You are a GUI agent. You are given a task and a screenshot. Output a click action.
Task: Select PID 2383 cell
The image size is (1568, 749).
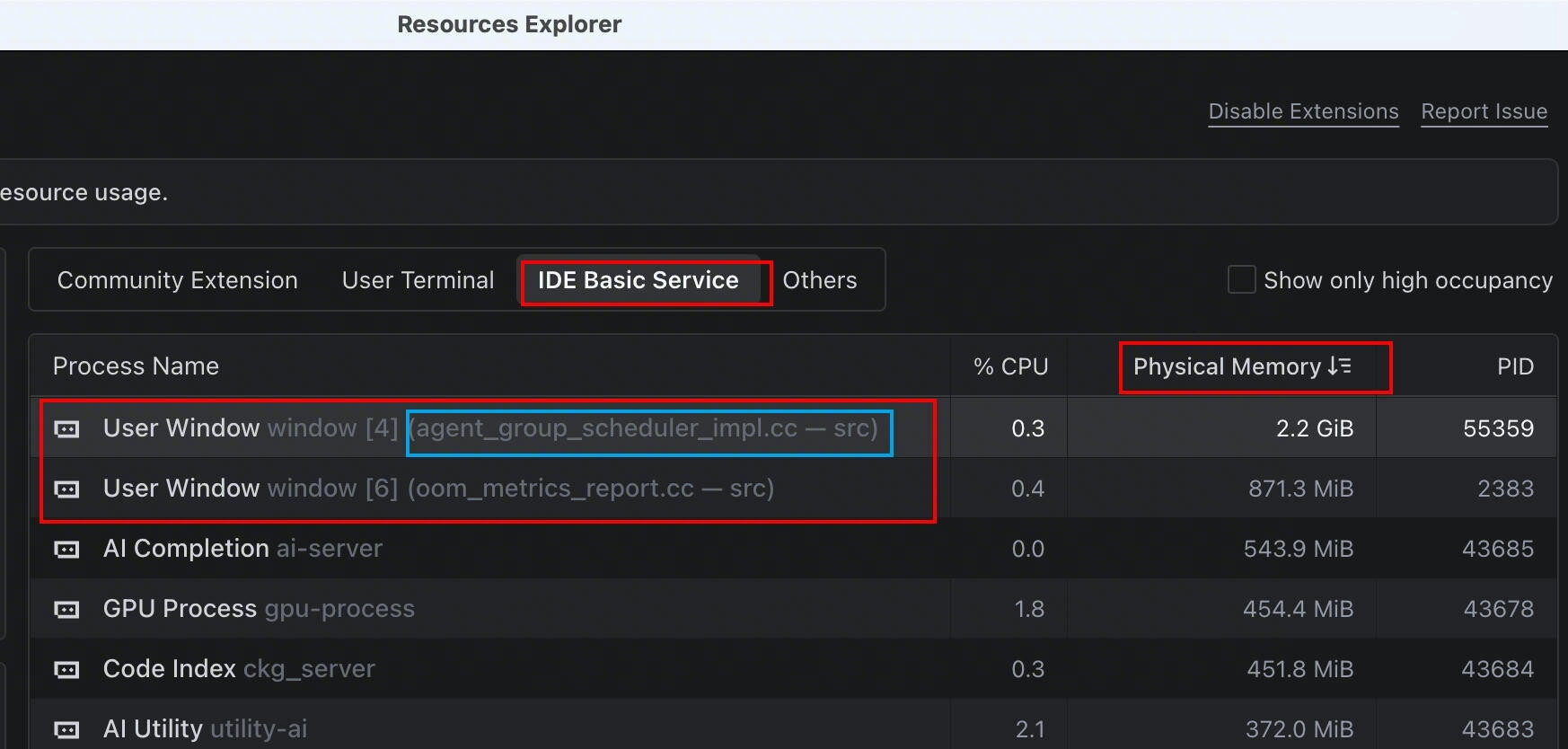pyautogui.click(x=1506, y=489)
